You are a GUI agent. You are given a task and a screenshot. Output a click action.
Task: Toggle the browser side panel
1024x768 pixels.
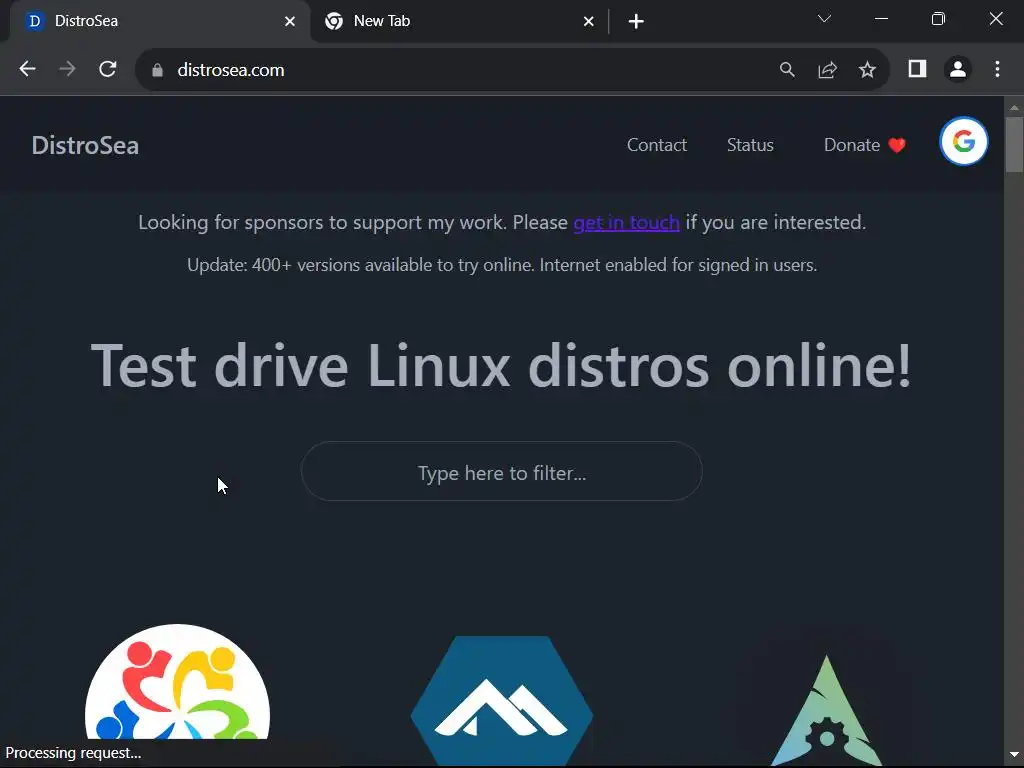(918, 69)
